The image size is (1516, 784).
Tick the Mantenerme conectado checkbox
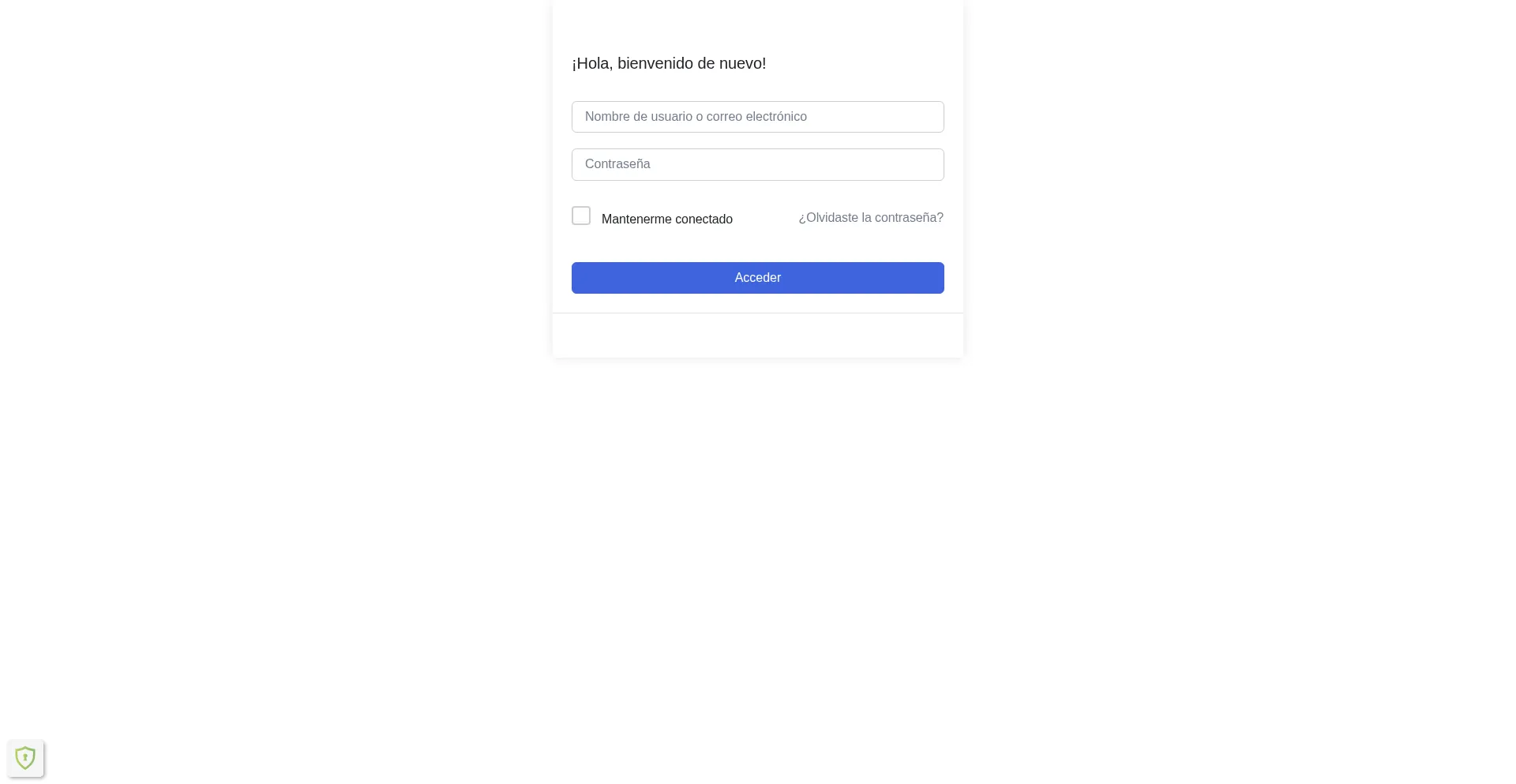click(x=581, y=216)
